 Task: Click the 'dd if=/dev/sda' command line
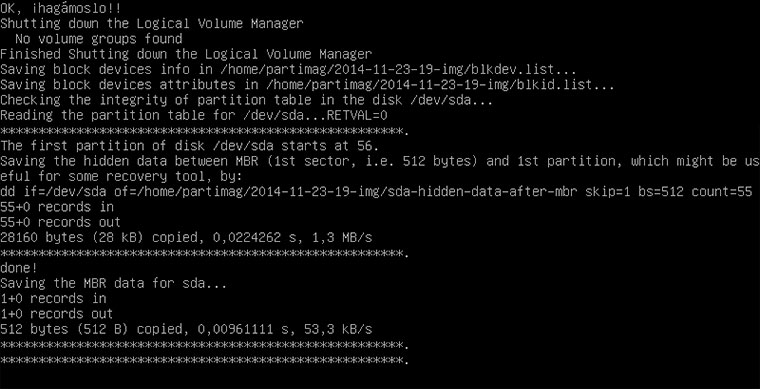376,192
